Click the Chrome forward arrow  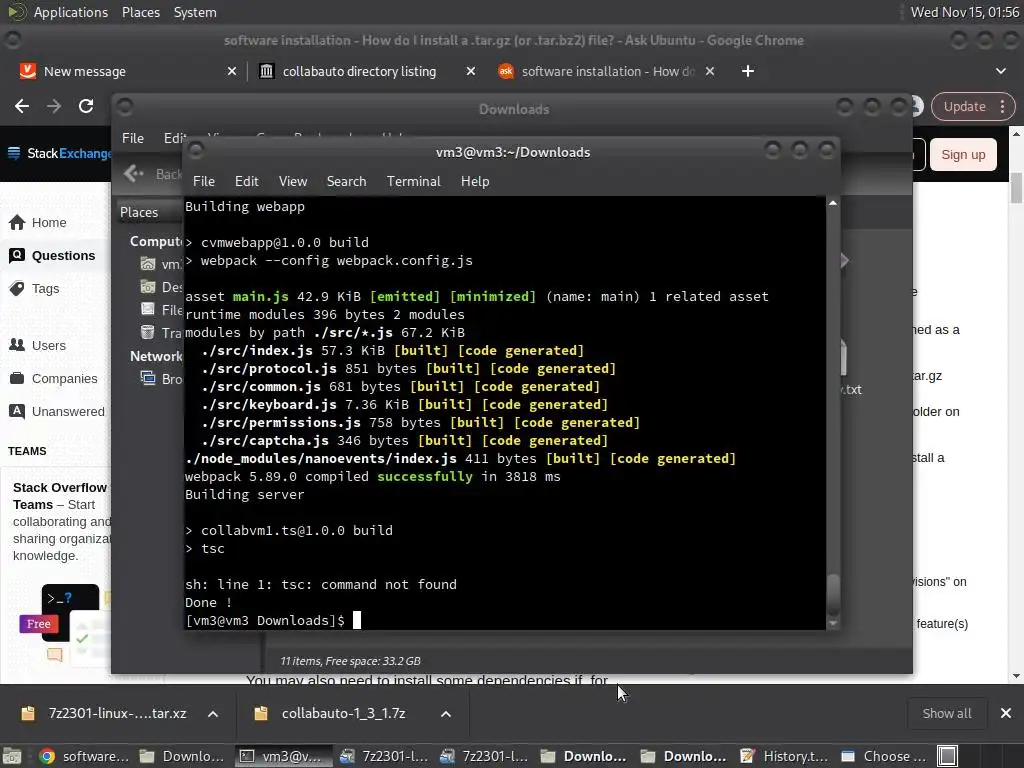[54, 106]
